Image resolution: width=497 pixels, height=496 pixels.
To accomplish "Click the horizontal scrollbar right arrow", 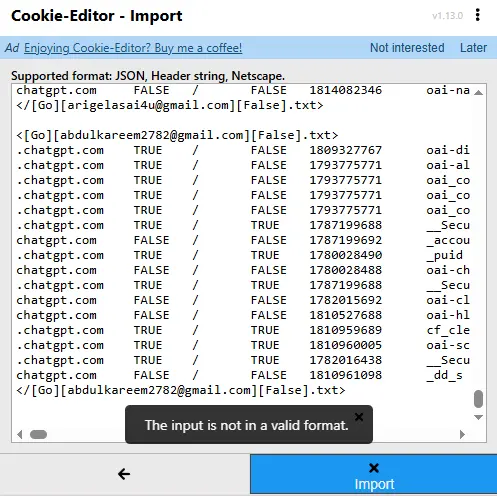I will click(x=462, y=434).
